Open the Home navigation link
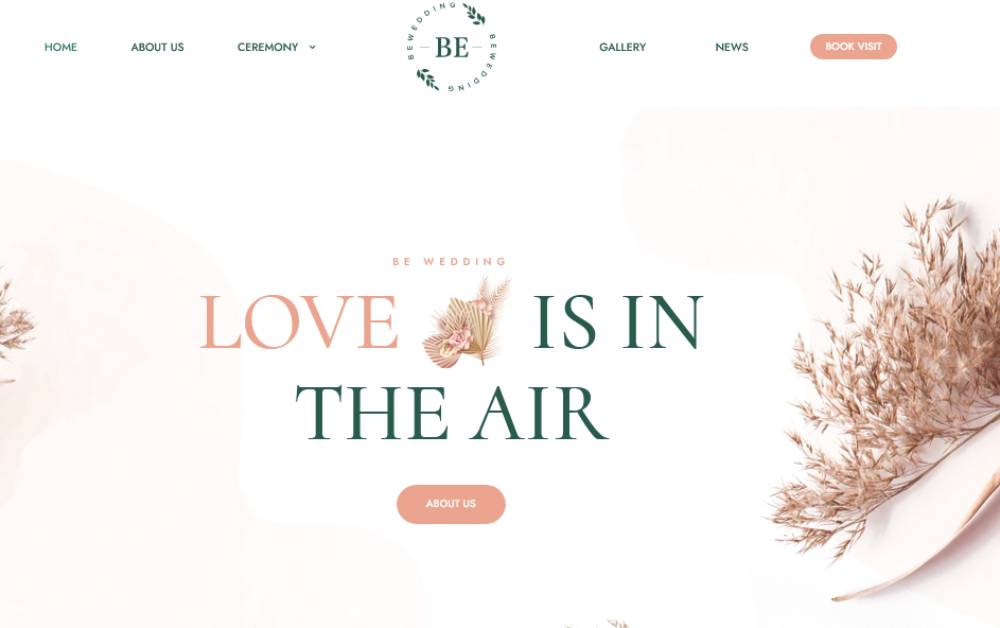1000x628 pixels. [x=61, y=47]
